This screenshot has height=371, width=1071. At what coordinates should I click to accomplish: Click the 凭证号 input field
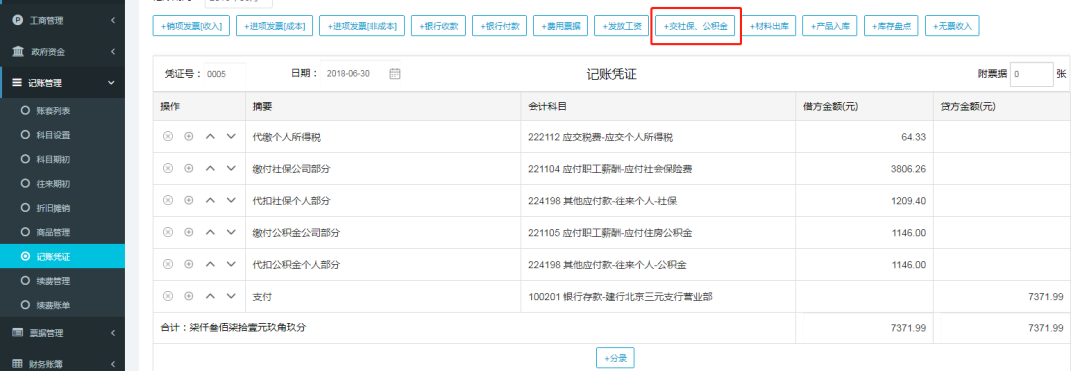click(x=225, y=74)
